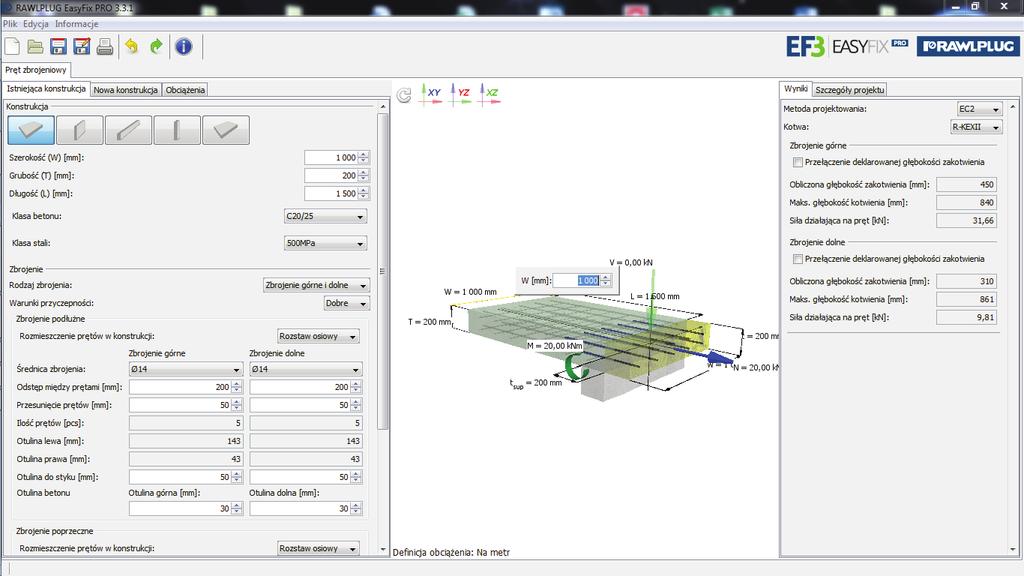Select the second construction type icon
Viewport: 1024px width, 576px height.
click(80, 130)
